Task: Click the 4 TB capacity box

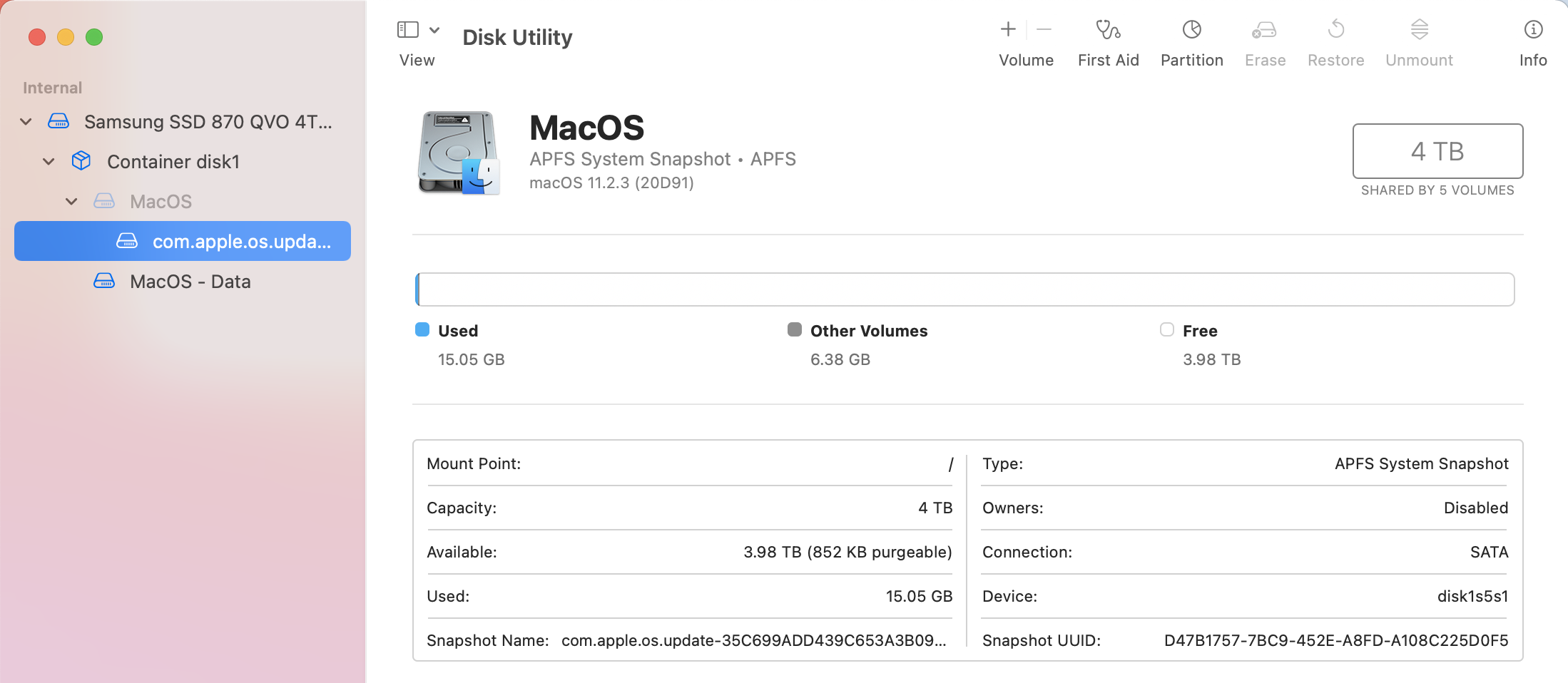Action: pyautogui.click(x=1437, y=151)
